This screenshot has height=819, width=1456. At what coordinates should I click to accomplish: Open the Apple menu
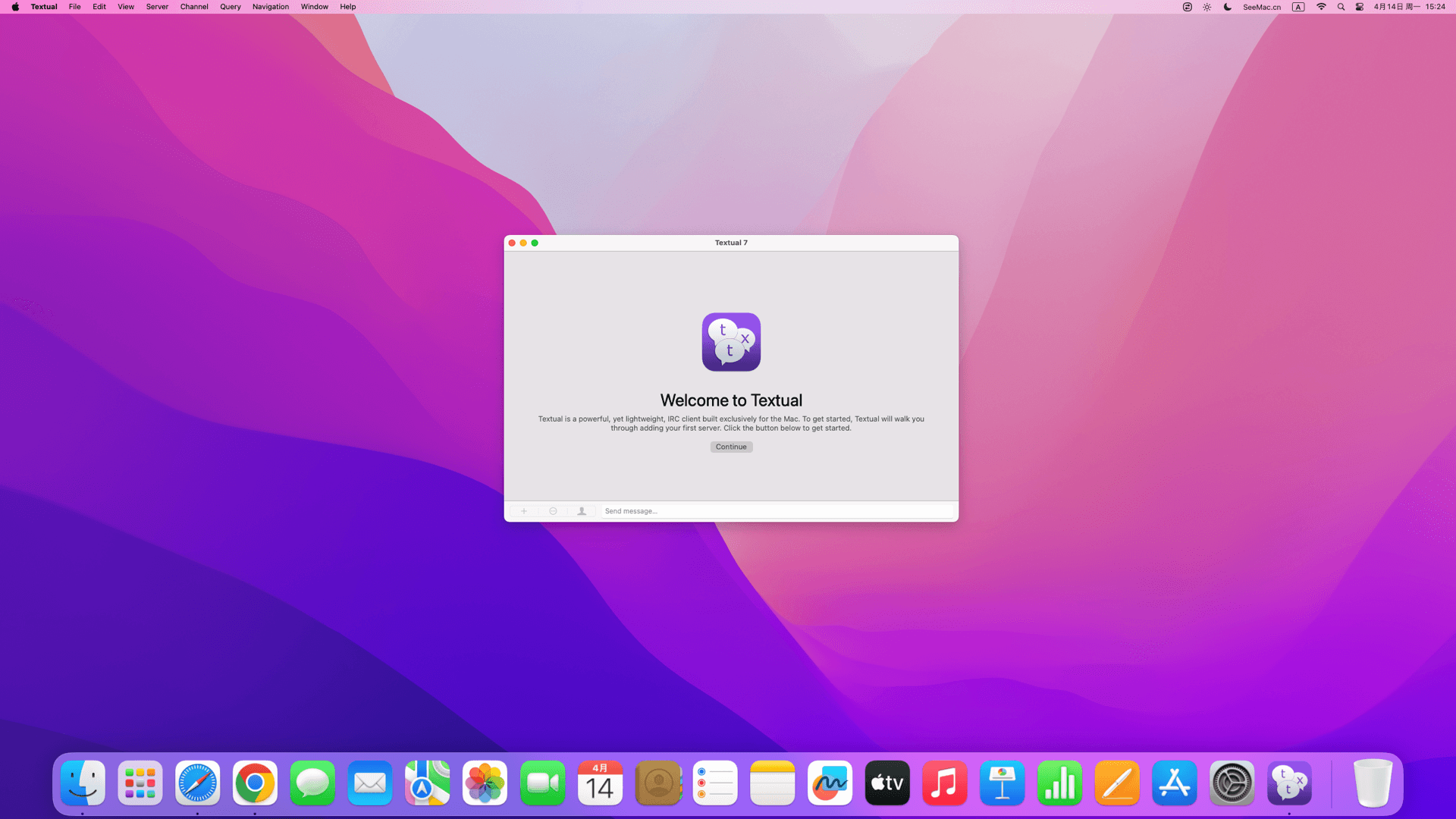click(15, 7)
